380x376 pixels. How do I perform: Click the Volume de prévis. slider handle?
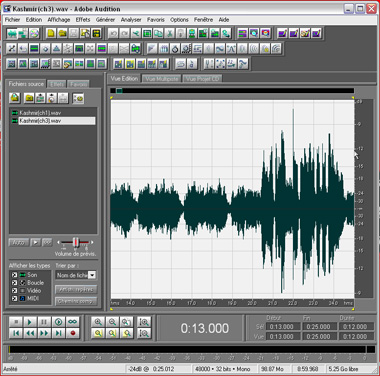click(76, 242)
